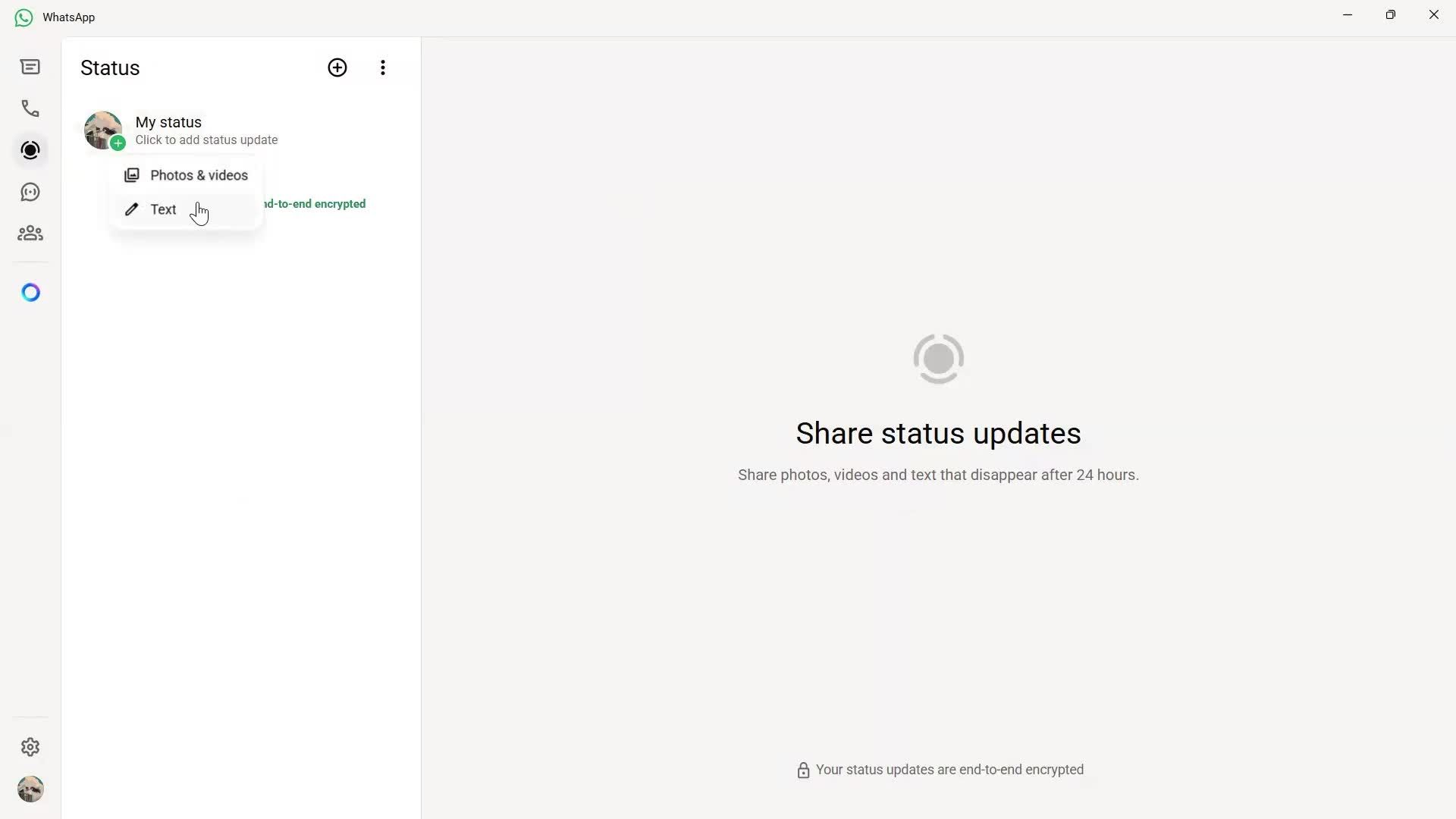
Task: Select Text from the status menu
Action: tap(163, 209)
